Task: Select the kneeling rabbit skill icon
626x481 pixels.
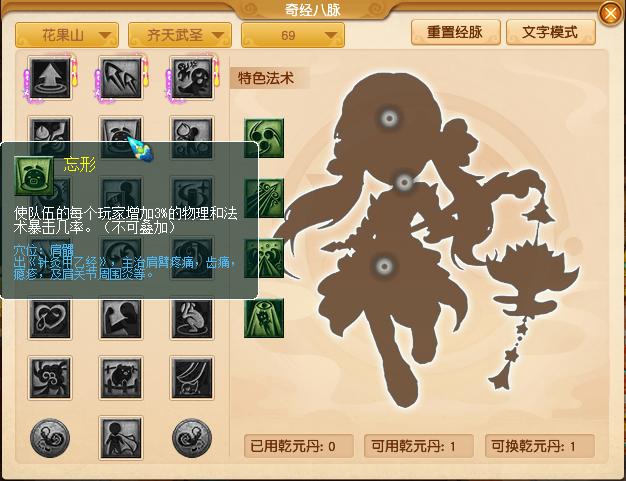Action: click(x=192, y=319)
